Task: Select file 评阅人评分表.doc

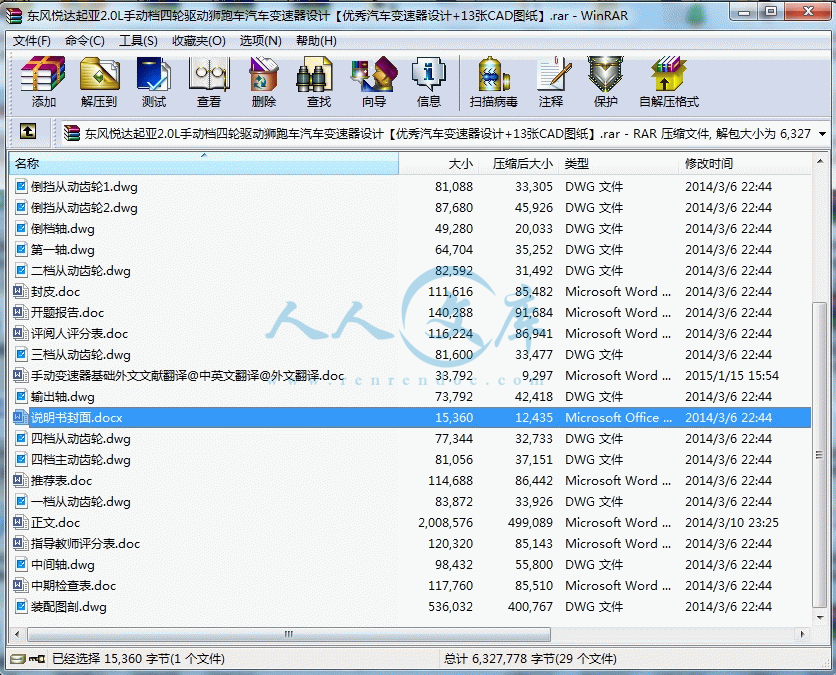Action: (79, 334)
